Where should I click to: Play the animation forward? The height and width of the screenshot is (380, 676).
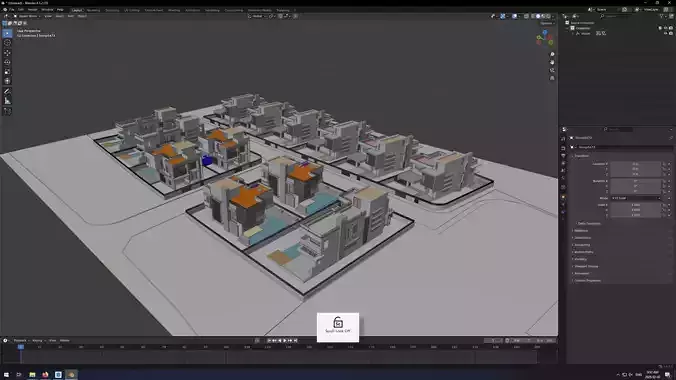[x=285, y=340]
